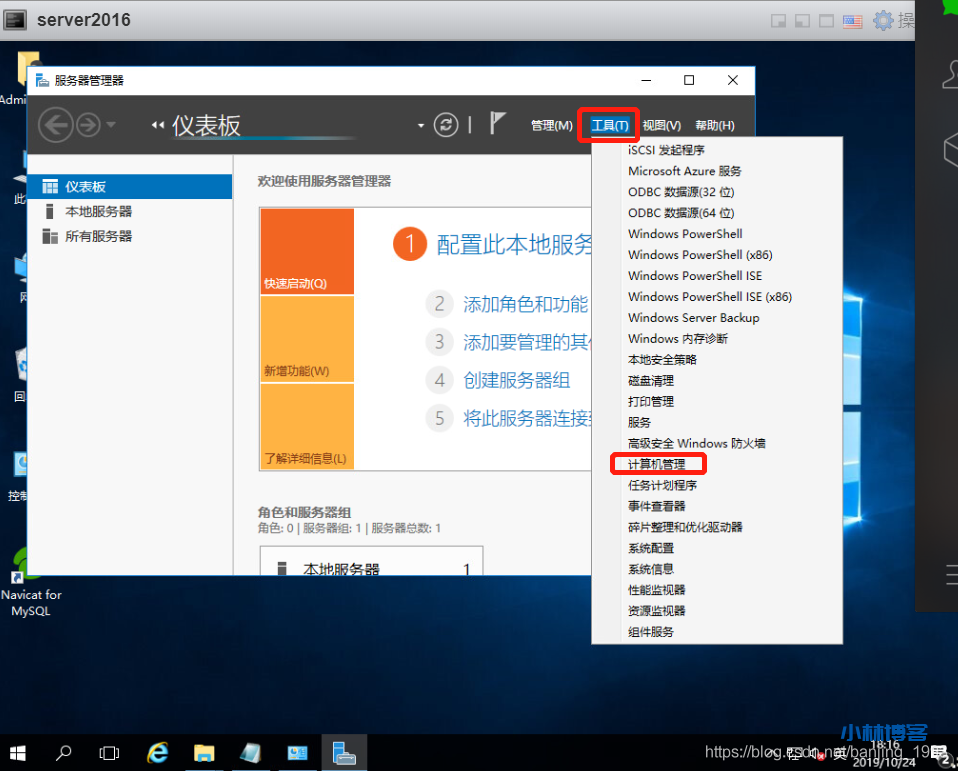Click the back navigation arrow
This screenshot has height=771, width=958.
click(56, 125)
